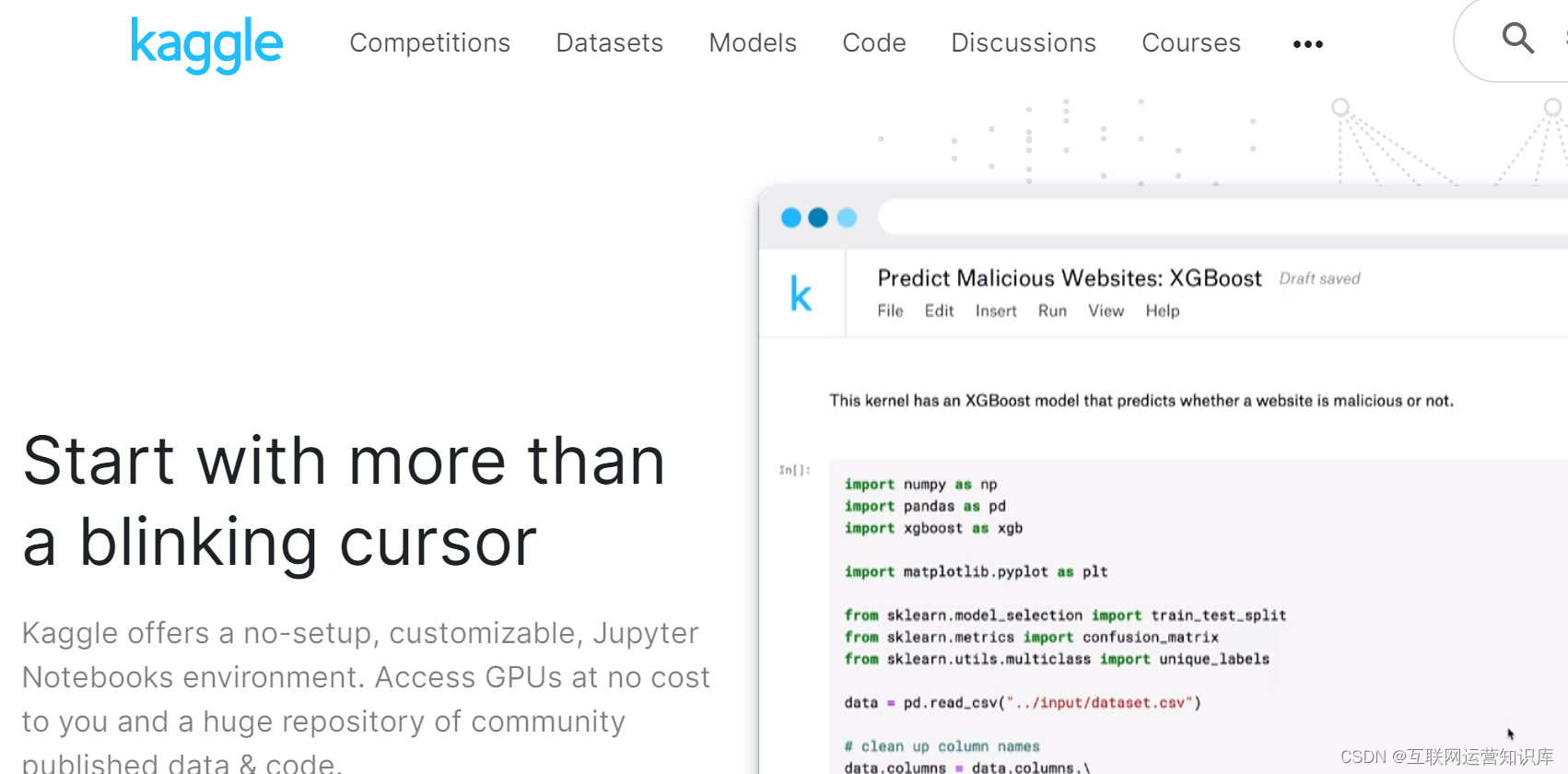The width and height of the screenshot is (1568, 774).
Task: Click the In[ ]: cell prompt
Action: point(794,470)
